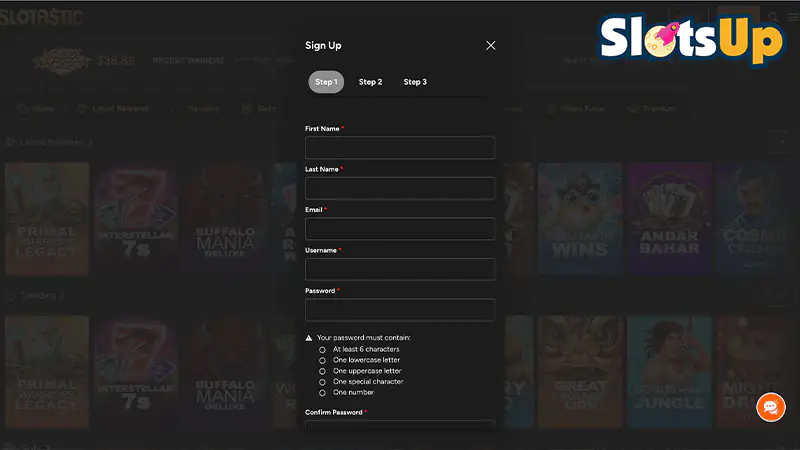Open the live chat bubble
This screenshot has width=800, height=450.
point(770,407)
